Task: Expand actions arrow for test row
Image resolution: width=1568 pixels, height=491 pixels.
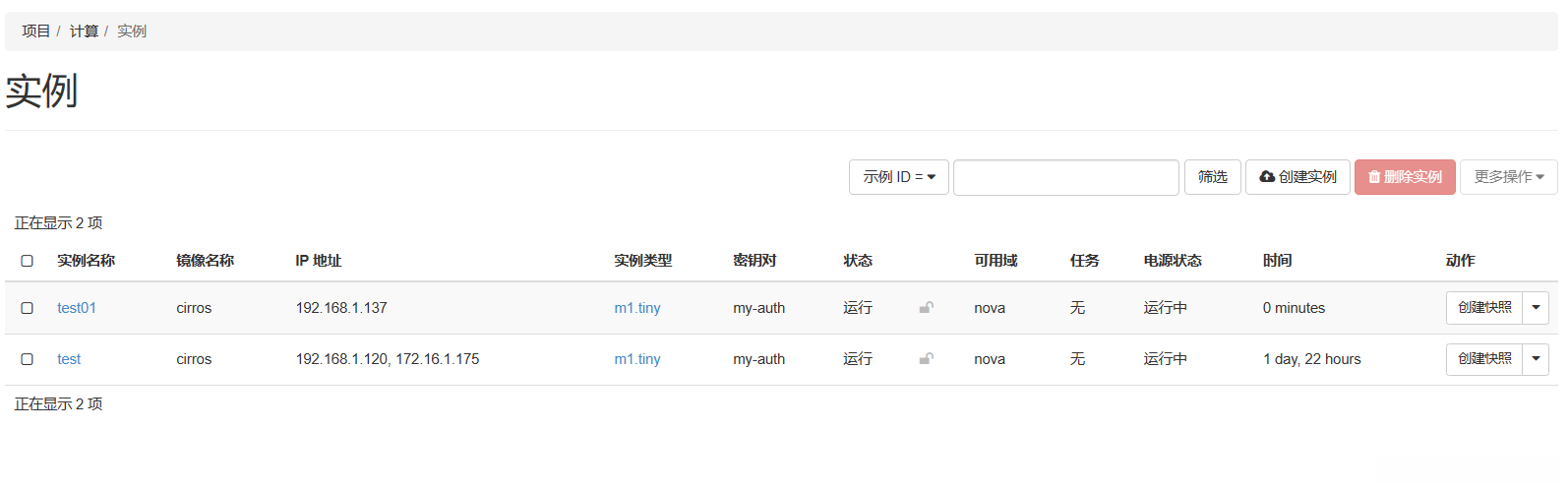Action: point(1536,359)
